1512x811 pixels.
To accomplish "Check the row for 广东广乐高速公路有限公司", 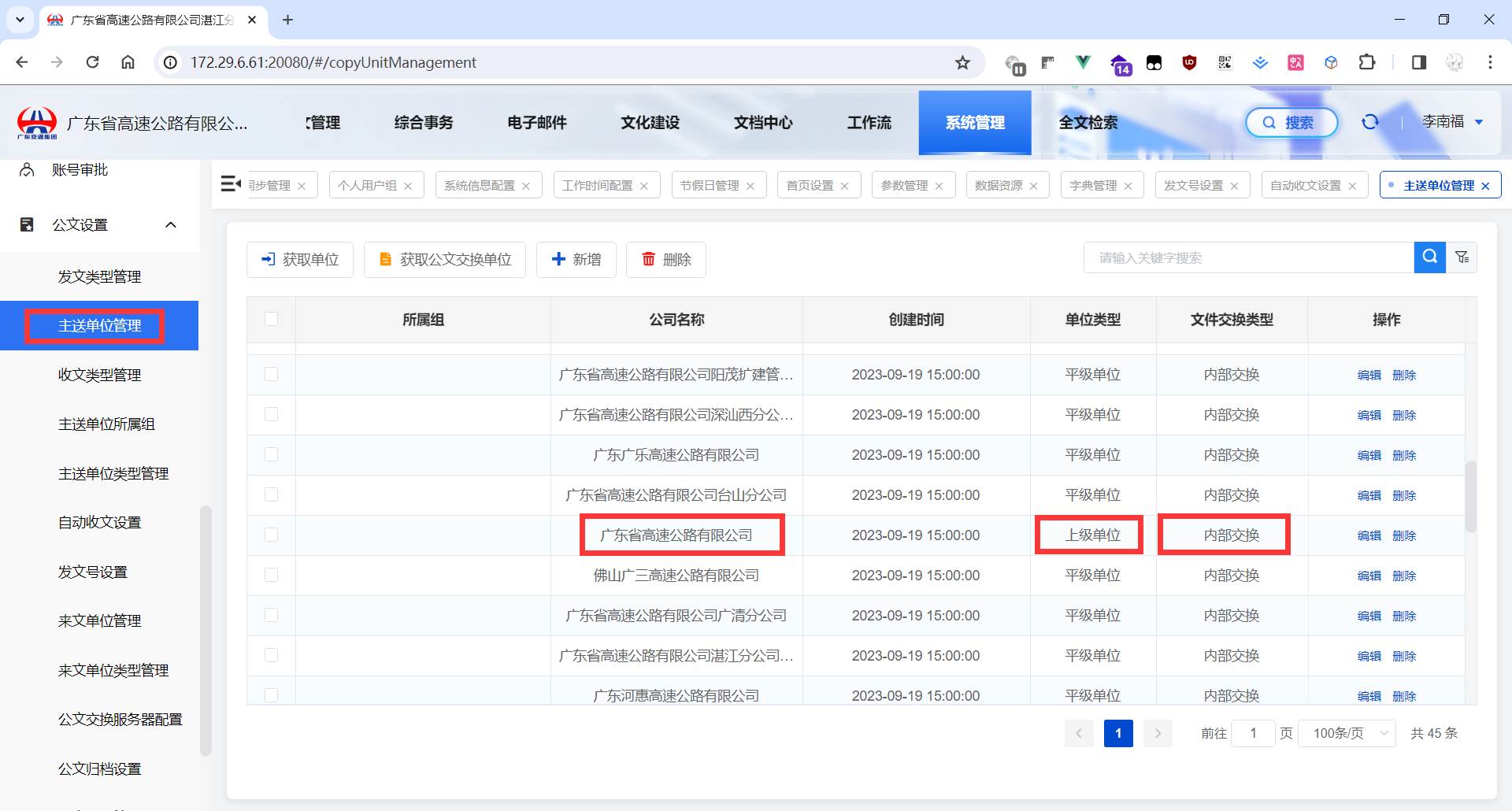I will (x=272, y=454).
